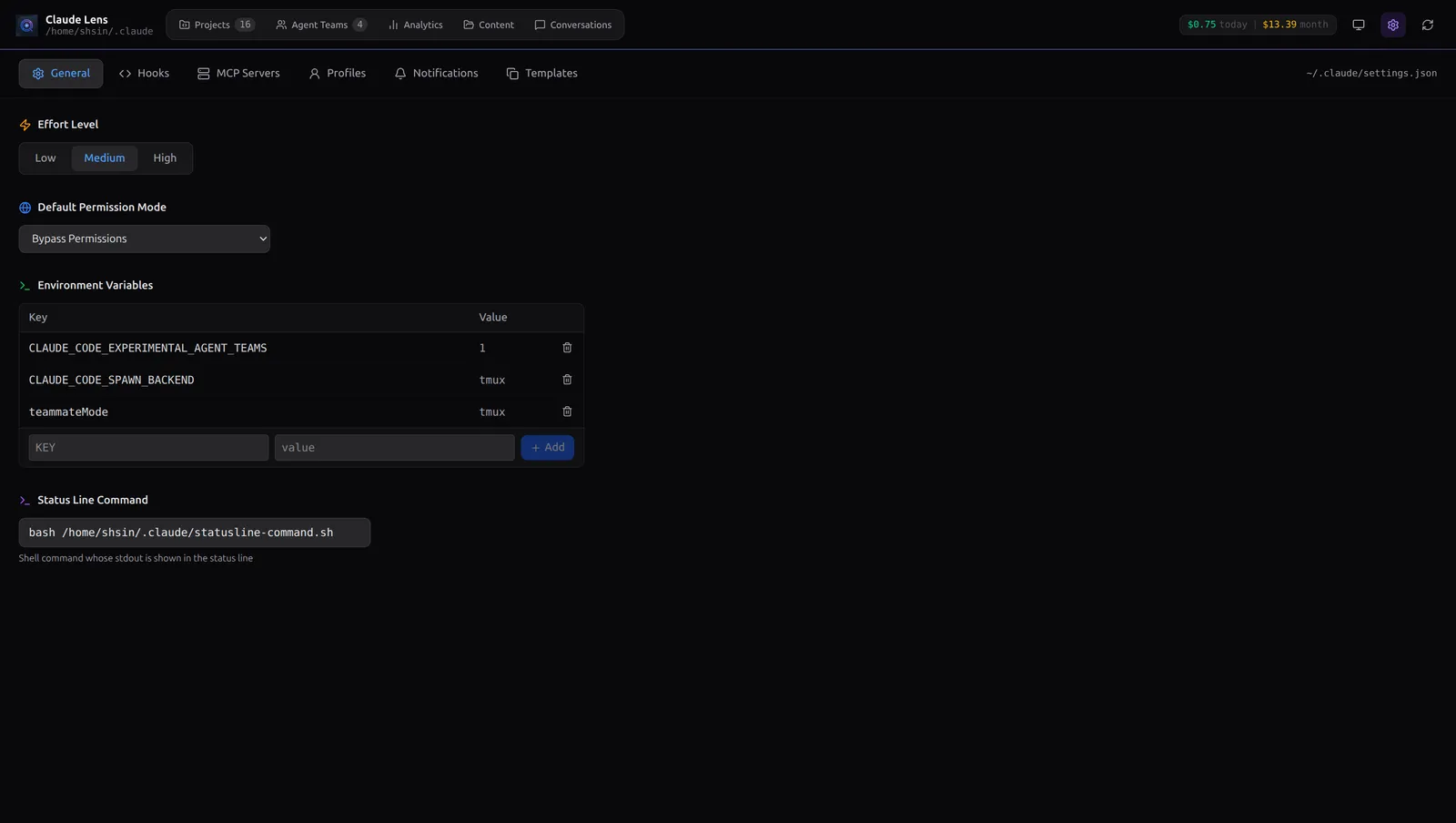Viewport: 1456px width, 823px height.
Task: Select Medium effort level
Action: (105, 158)
